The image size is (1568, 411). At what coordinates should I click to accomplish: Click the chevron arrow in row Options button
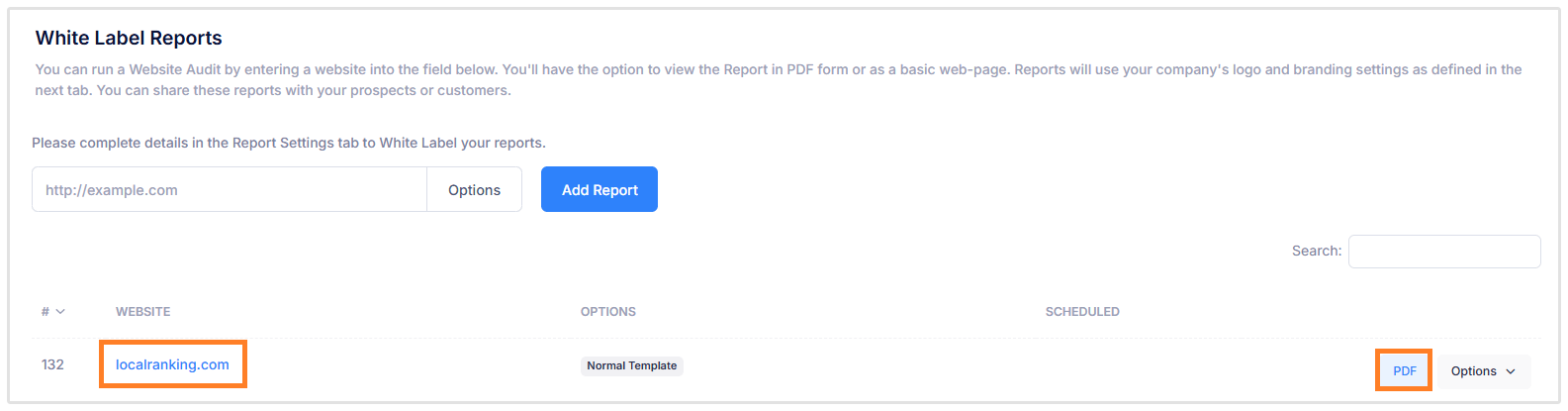click(x=1511, y=371)
